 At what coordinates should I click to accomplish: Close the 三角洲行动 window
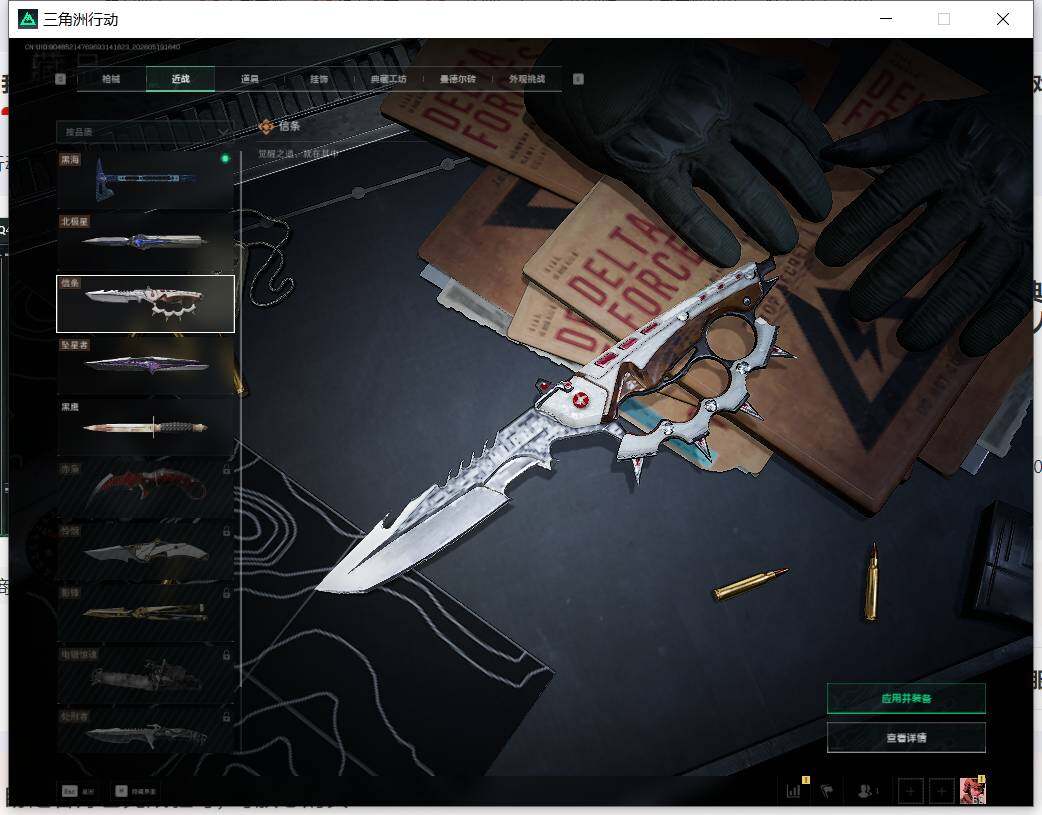pos(1003,19)
